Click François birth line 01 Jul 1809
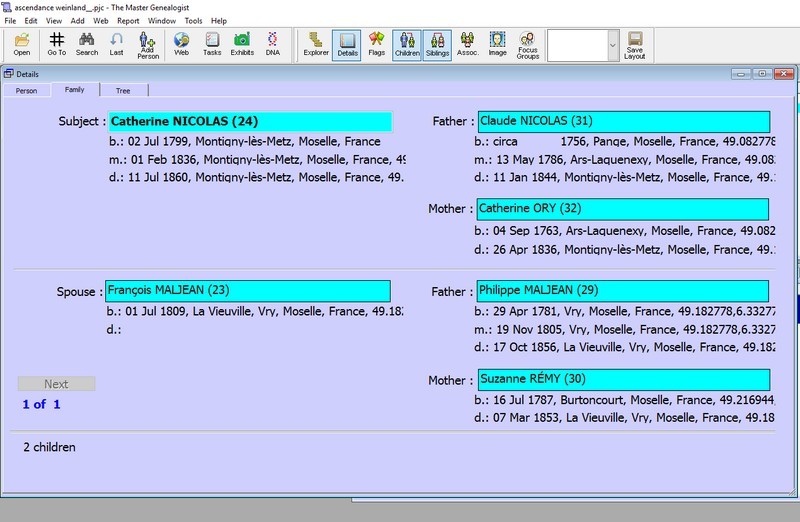Viewport: 800px width, 522px height. pos(255,311)
